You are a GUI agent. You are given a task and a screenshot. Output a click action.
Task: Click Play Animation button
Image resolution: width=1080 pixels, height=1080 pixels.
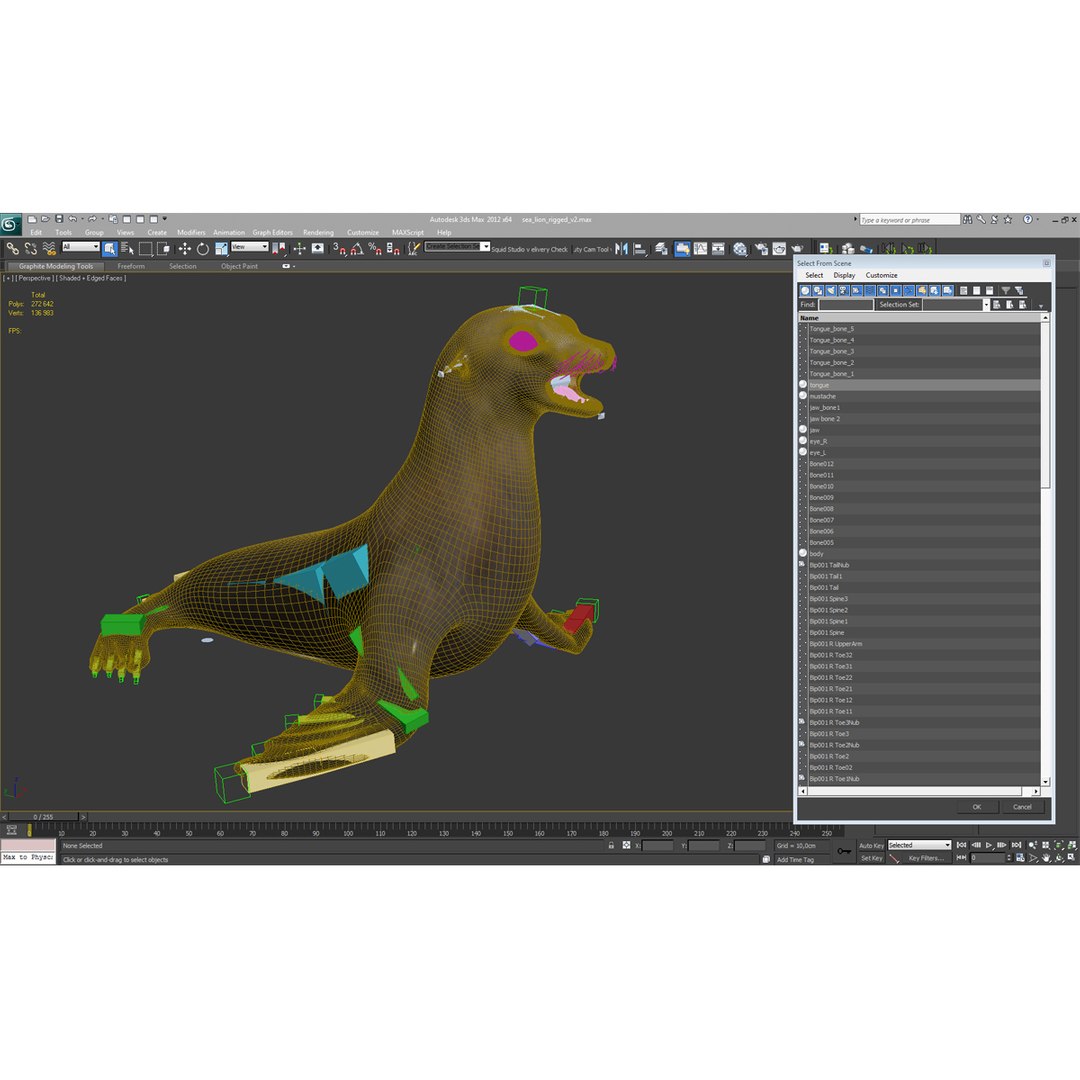(989, 845)
